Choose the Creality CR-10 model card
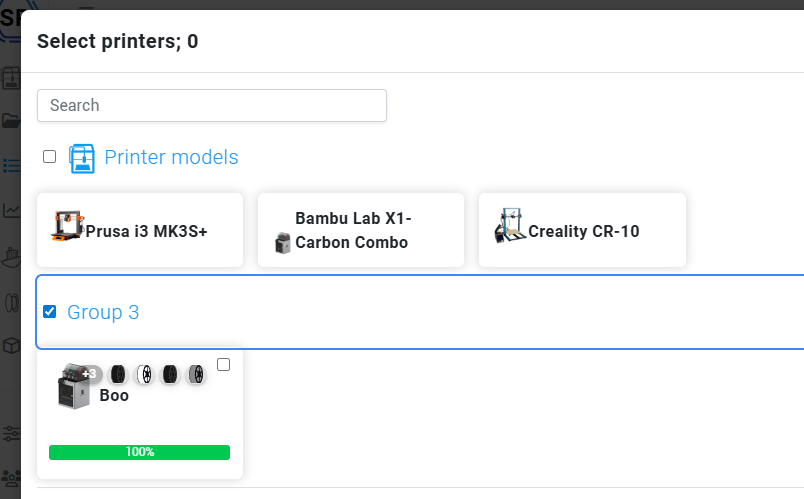The width and height of the screenshot is (804, 499). (x=582, y=230)
